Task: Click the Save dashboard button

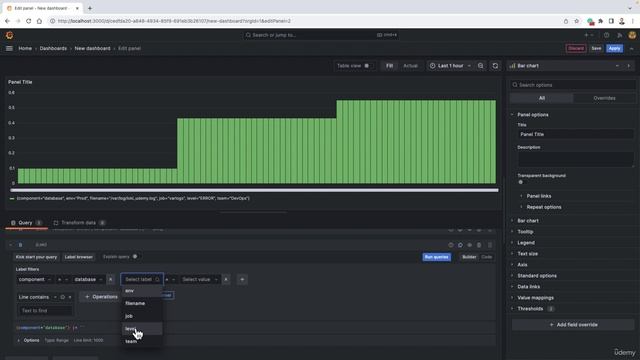Action: tap(596, 48)
